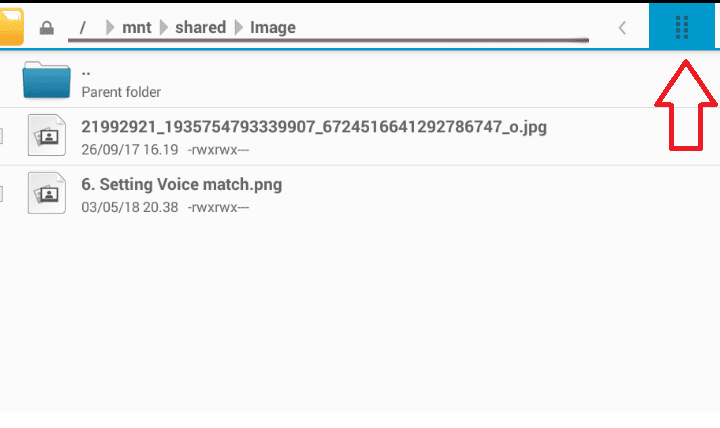Tick the checkbox beside the 21992921 jpg file
Viewport: 720px width, 428px height.
point(1,136)
